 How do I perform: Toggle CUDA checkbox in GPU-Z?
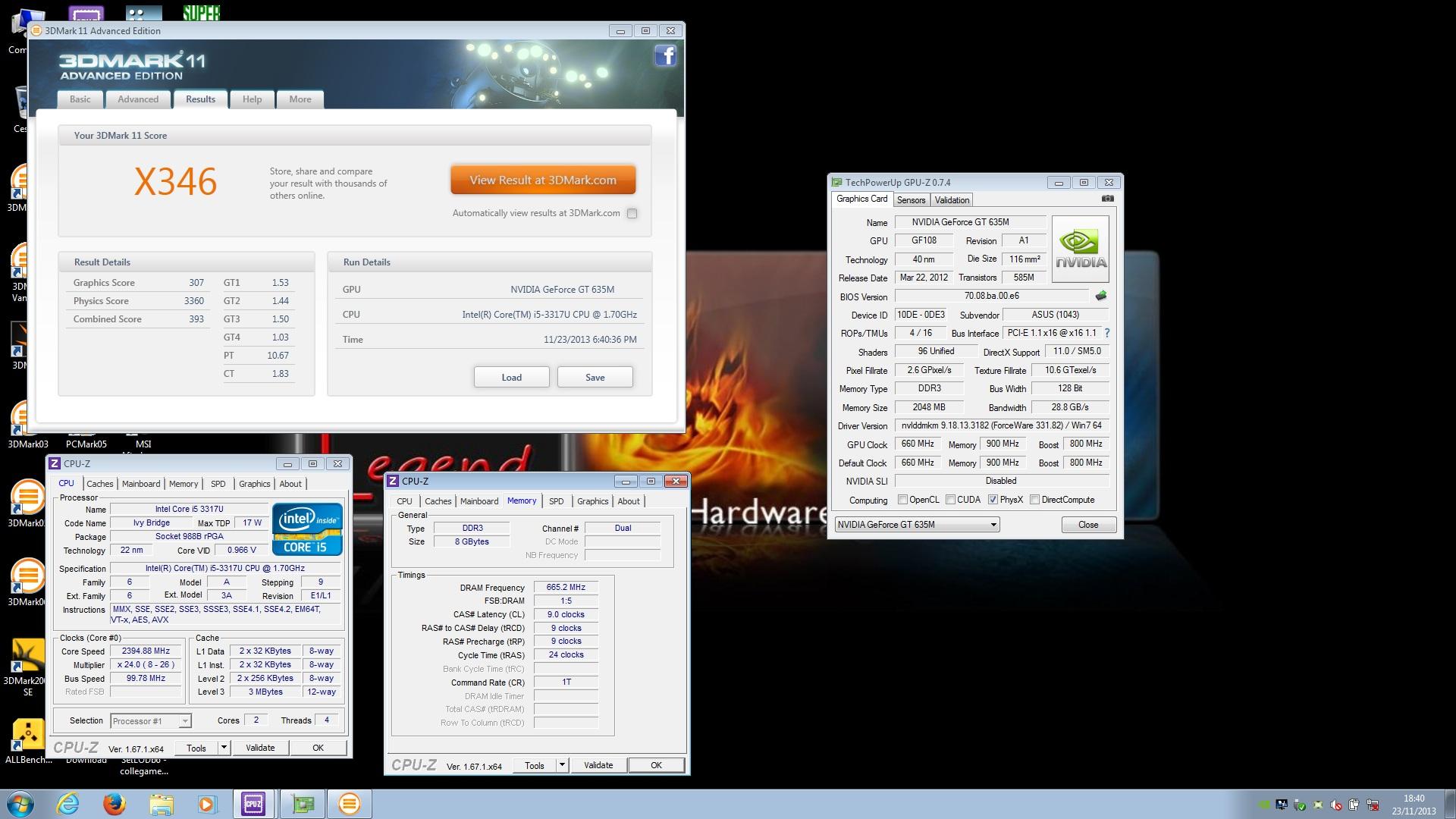click(x=950, y=500)
